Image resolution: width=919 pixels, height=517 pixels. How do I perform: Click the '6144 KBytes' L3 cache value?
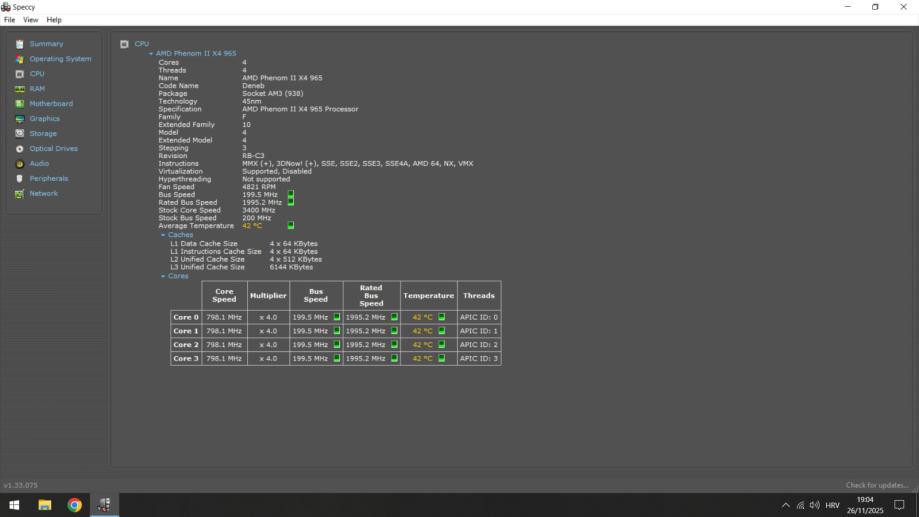pos(291,267)
